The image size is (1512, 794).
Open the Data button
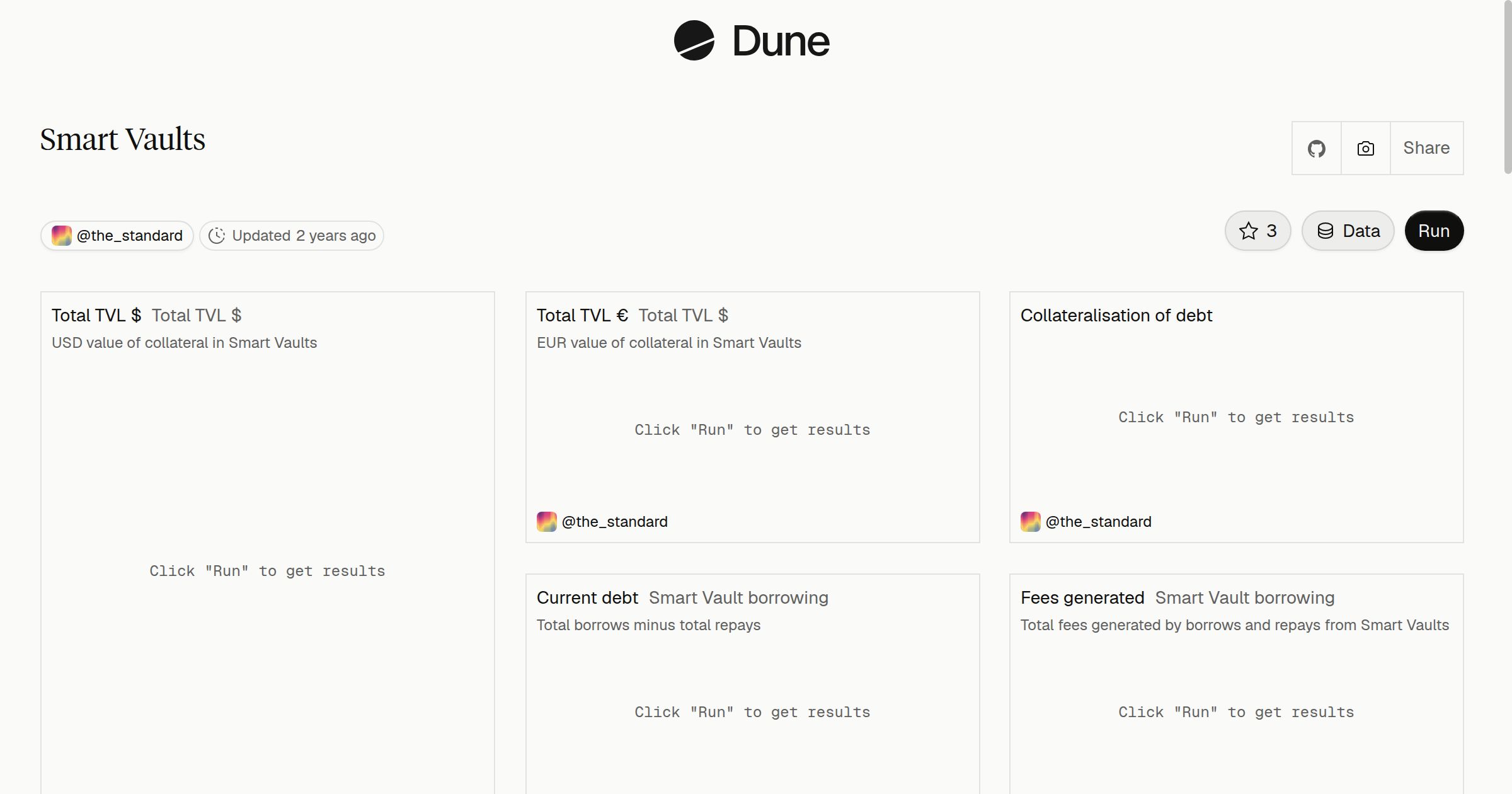pyautogui.click(x=1348, y=231)
